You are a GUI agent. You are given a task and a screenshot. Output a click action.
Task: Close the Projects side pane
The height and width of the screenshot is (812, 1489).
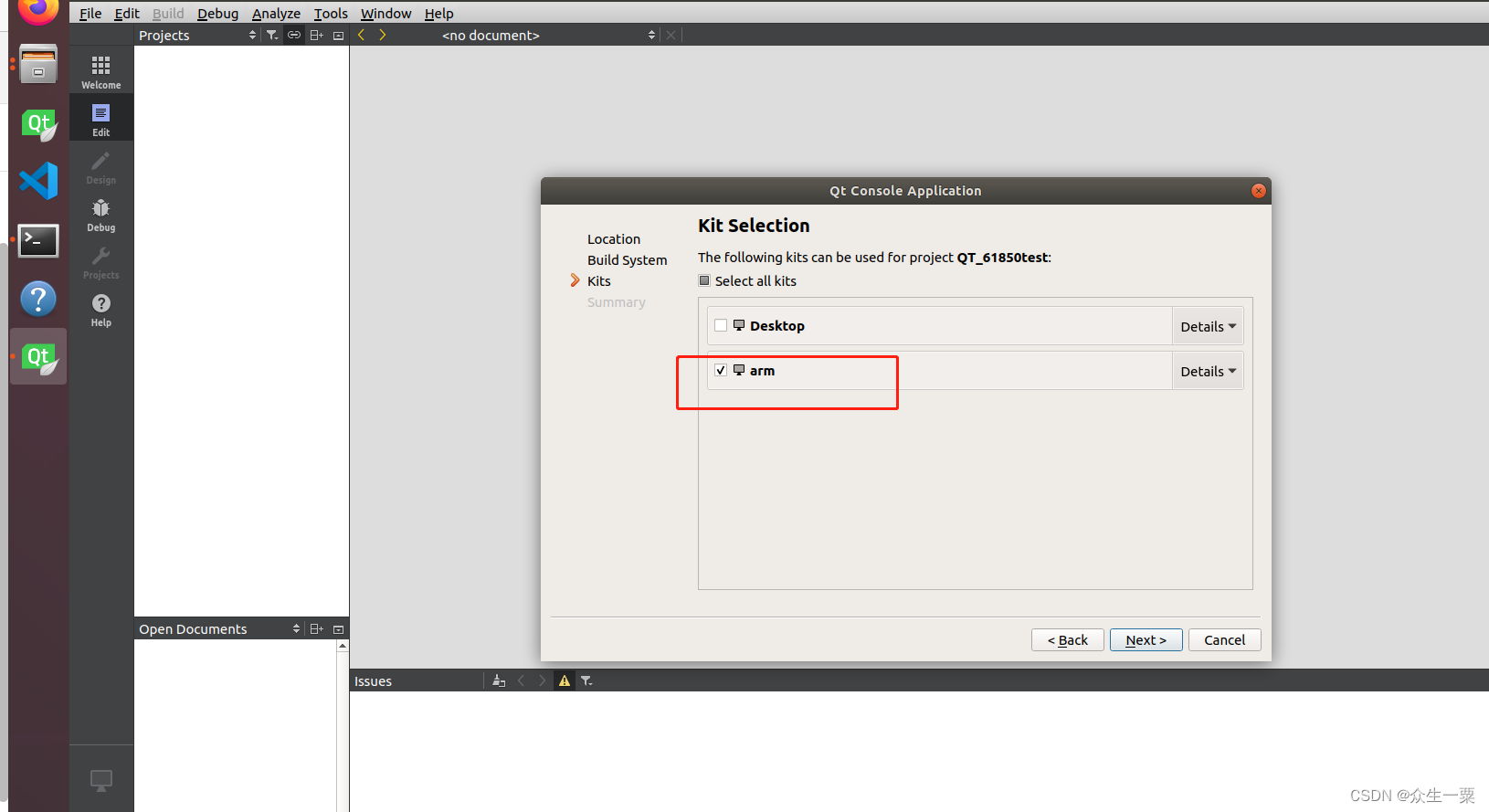[x=339, y=35]
